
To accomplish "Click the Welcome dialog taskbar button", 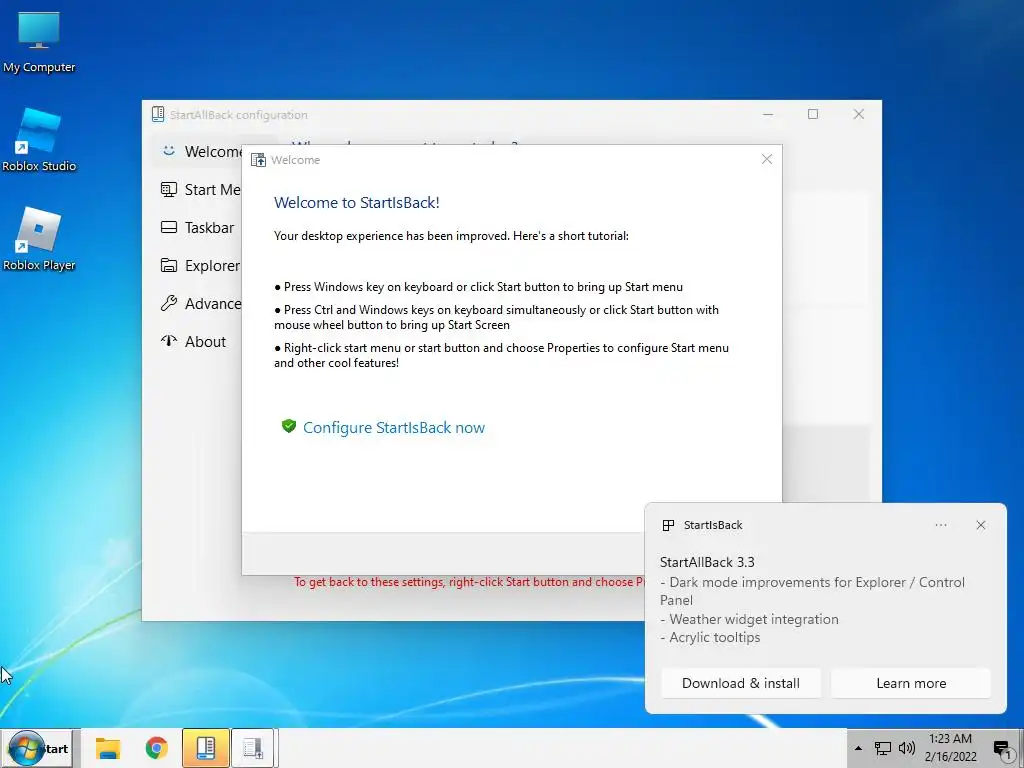I will coord(254,748).
